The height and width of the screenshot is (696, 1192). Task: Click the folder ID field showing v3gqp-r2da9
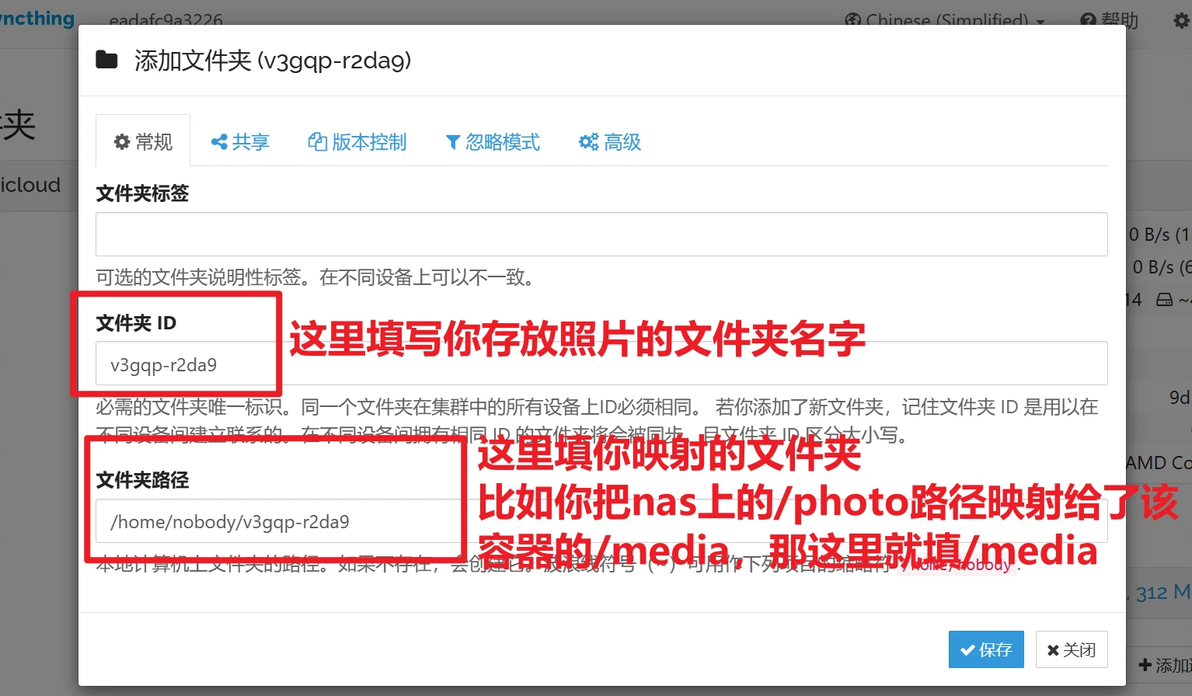pos(601,364)
